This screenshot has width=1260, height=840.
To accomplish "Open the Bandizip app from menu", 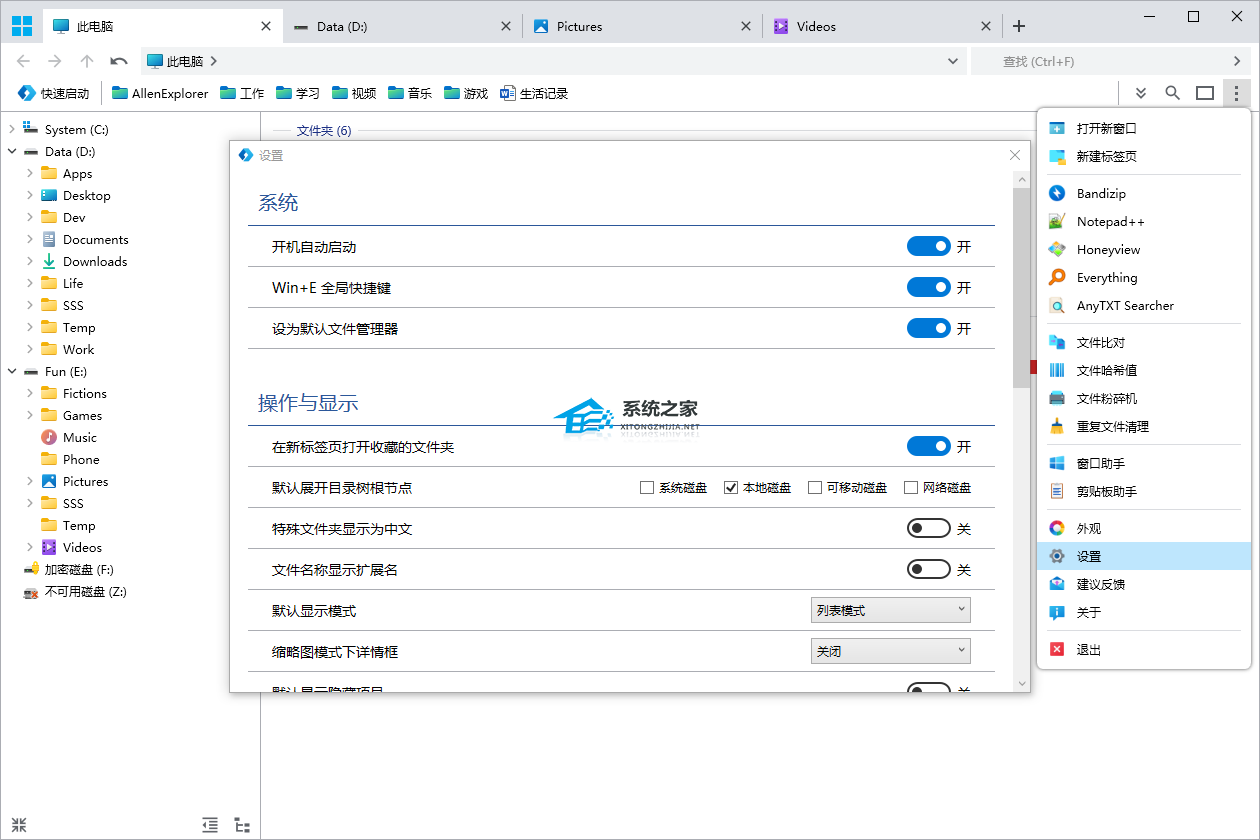I will [x=1100, y=193].
